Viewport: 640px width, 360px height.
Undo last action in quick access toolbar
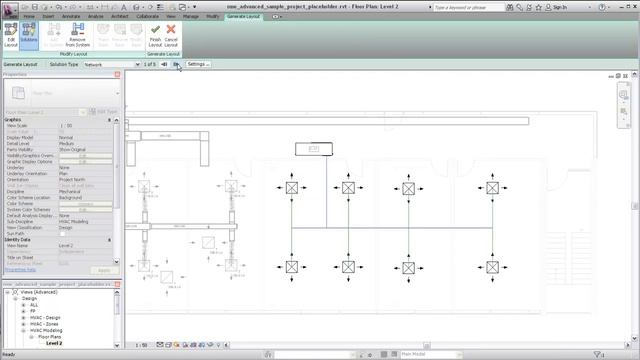59,7
